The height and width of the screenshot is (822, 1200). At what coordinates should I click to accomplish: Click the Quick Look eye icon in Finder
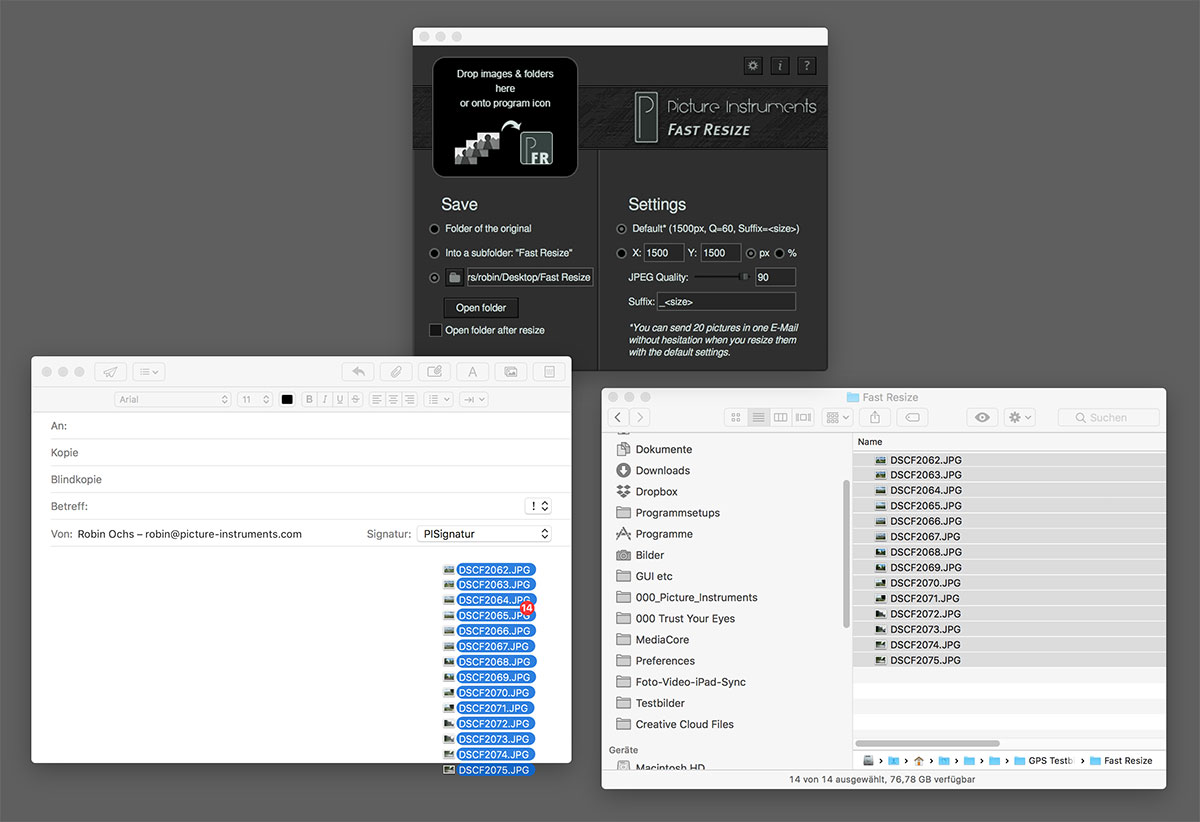982,417
